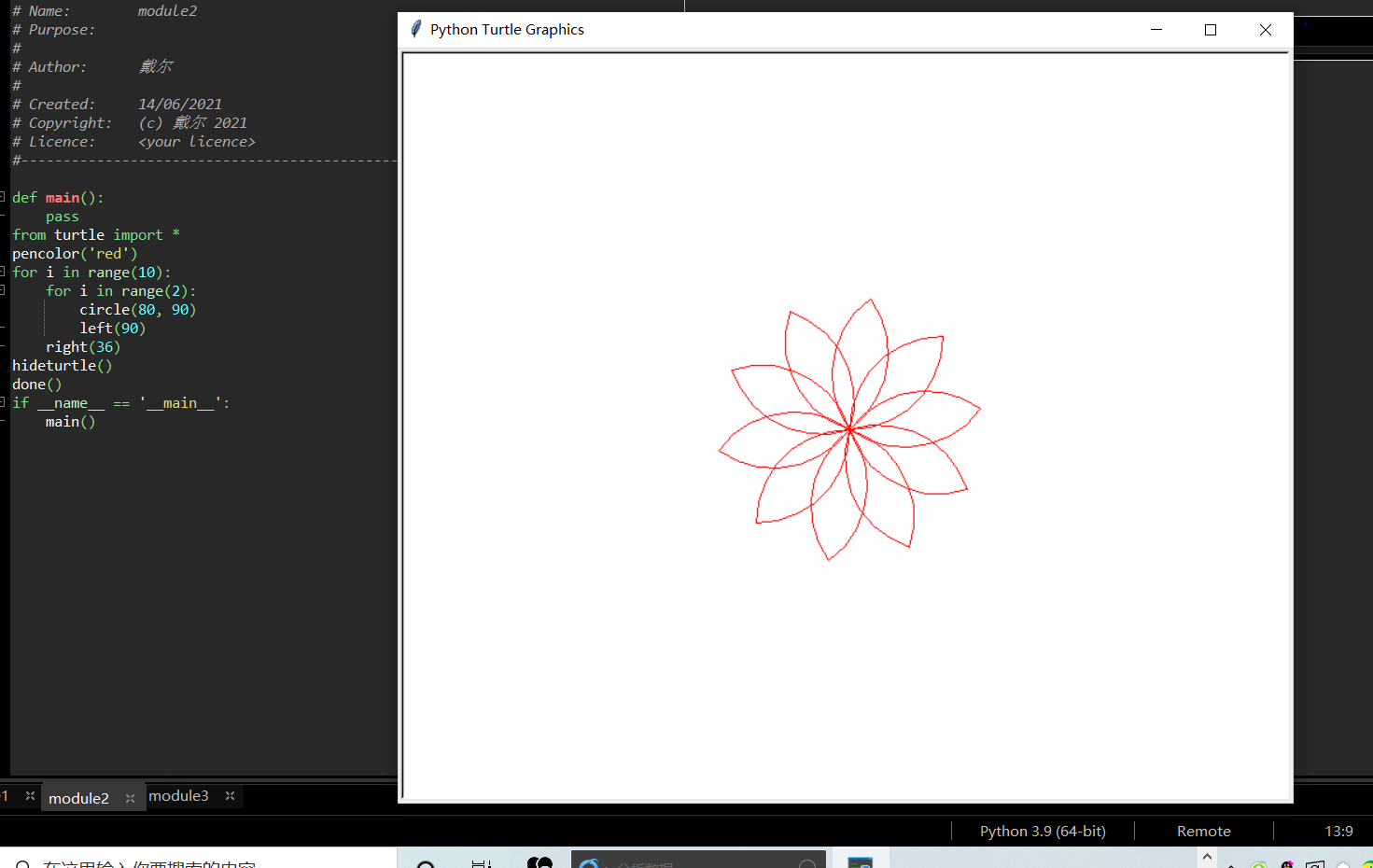Place cursor on the def main(): line
This screenshot has width=1373, height=868.
coord(58,197)
